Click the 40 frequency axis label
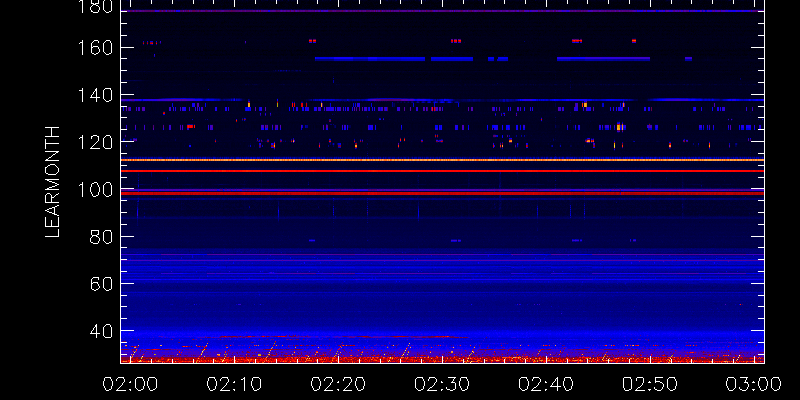This screenshot has width=800, height=400. click(101, 332)
